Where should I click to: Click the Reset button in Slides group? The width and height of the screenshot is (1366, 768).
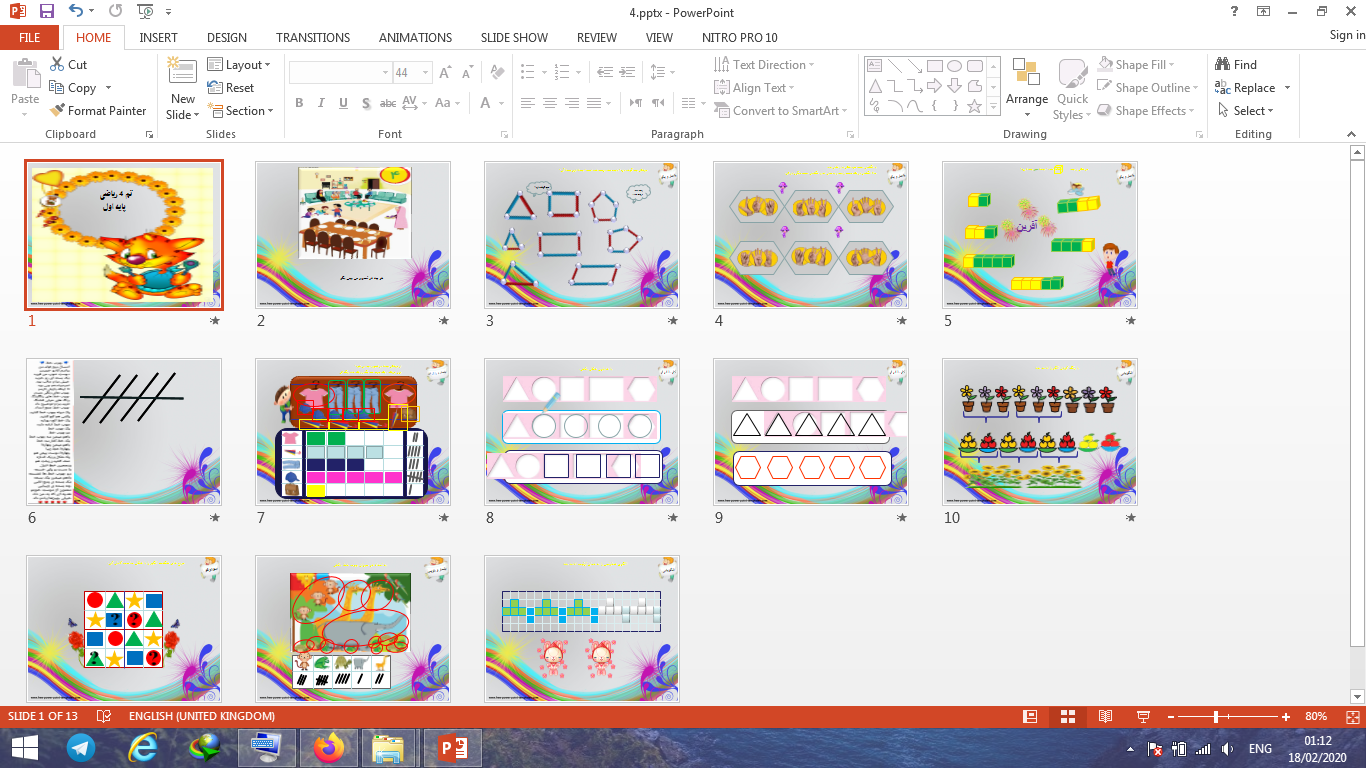click(231, 88)
